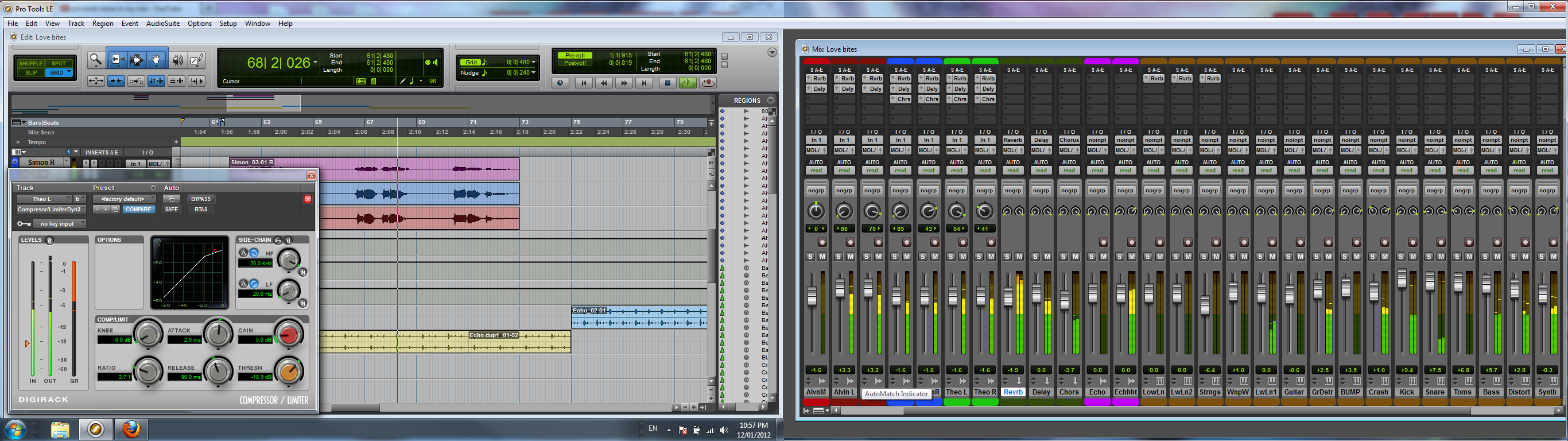Toggle the Post-roll button
This screenshot has height=441, width=1568.
pos(575,63)
